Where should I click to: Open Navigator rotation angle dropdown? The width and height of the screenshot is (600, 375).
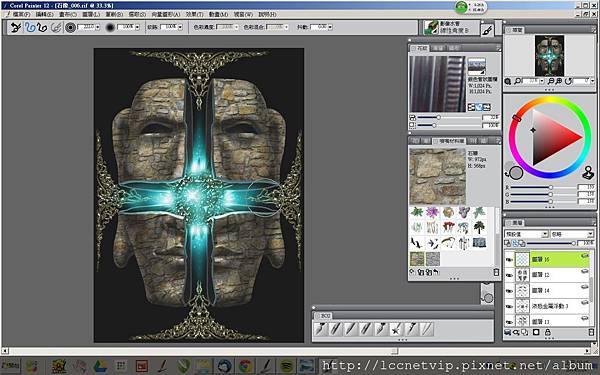pos(592,81)
